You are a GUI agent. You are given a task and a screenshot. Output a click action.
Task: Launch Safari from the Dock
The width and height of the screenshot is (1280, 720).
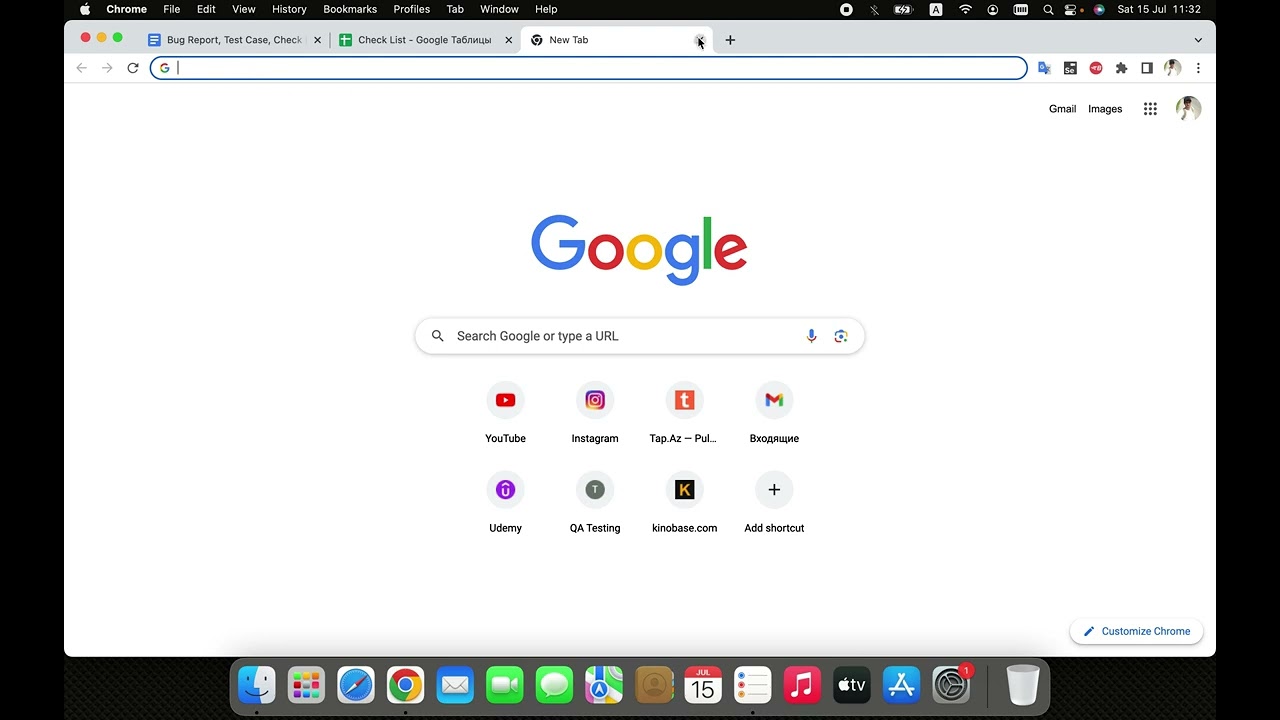(356, 685)
